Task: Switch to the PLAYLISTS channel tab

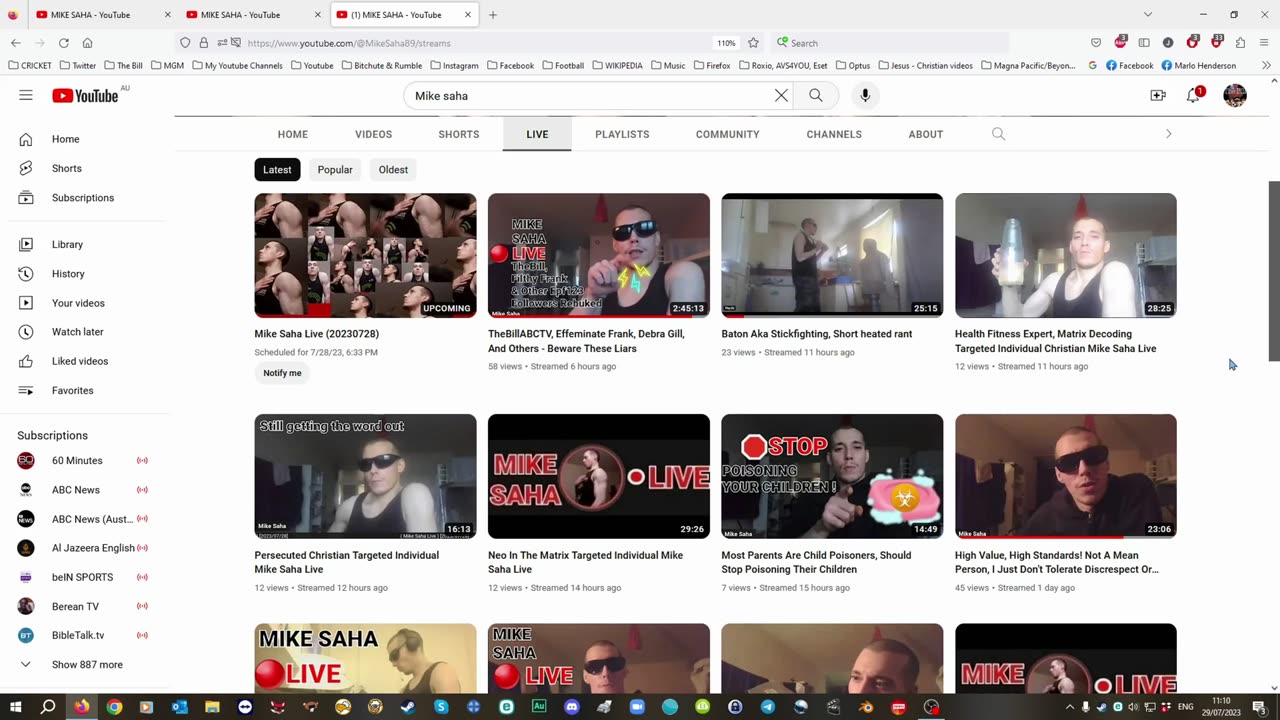Action: (x=622, y=134)
